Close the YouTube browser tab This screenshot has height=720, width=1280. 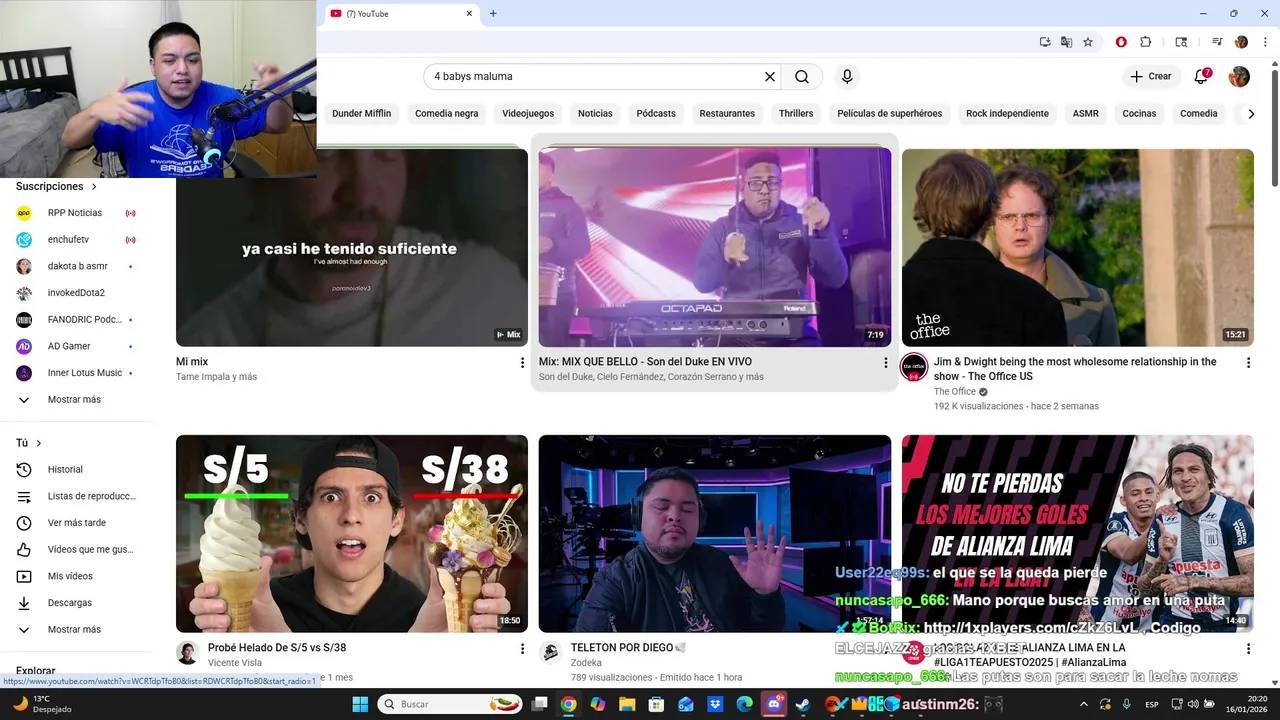coord(469,14)
